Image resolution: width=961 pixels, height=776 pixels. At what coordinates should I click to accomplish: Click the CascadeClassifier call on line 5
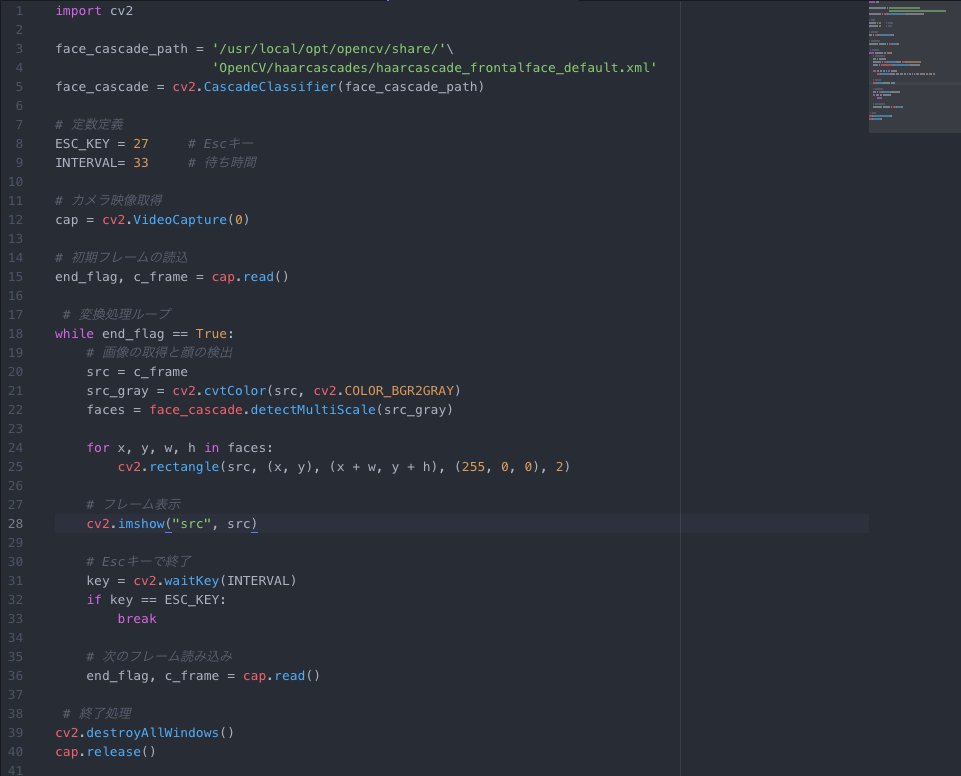pos(270,87)
